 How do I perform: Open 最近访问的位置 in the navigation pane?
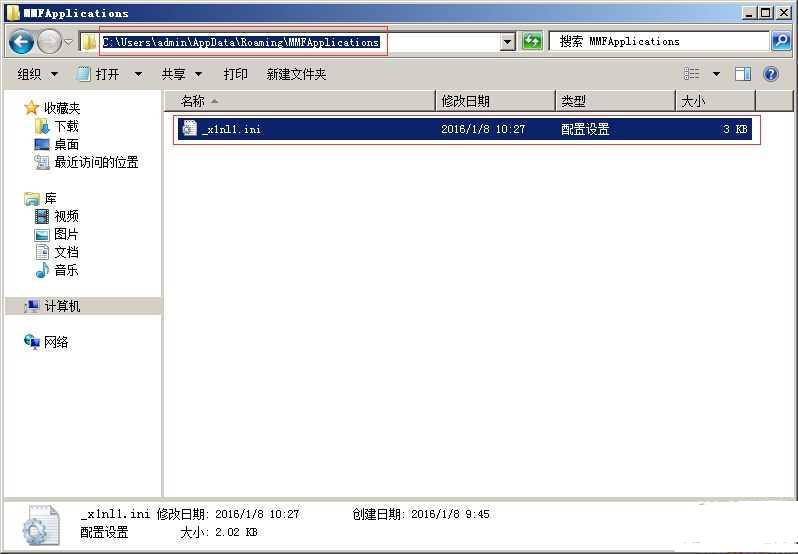(96, 162)
